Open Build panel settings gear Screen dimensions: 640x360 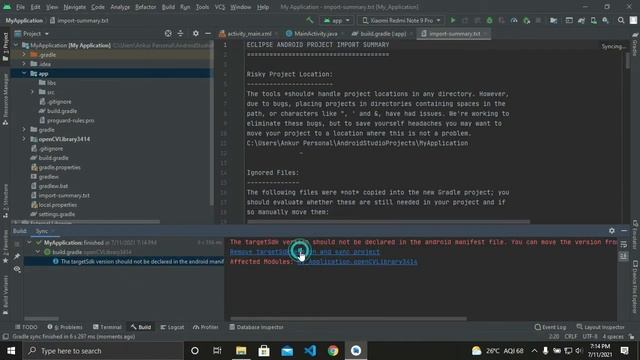611,231
